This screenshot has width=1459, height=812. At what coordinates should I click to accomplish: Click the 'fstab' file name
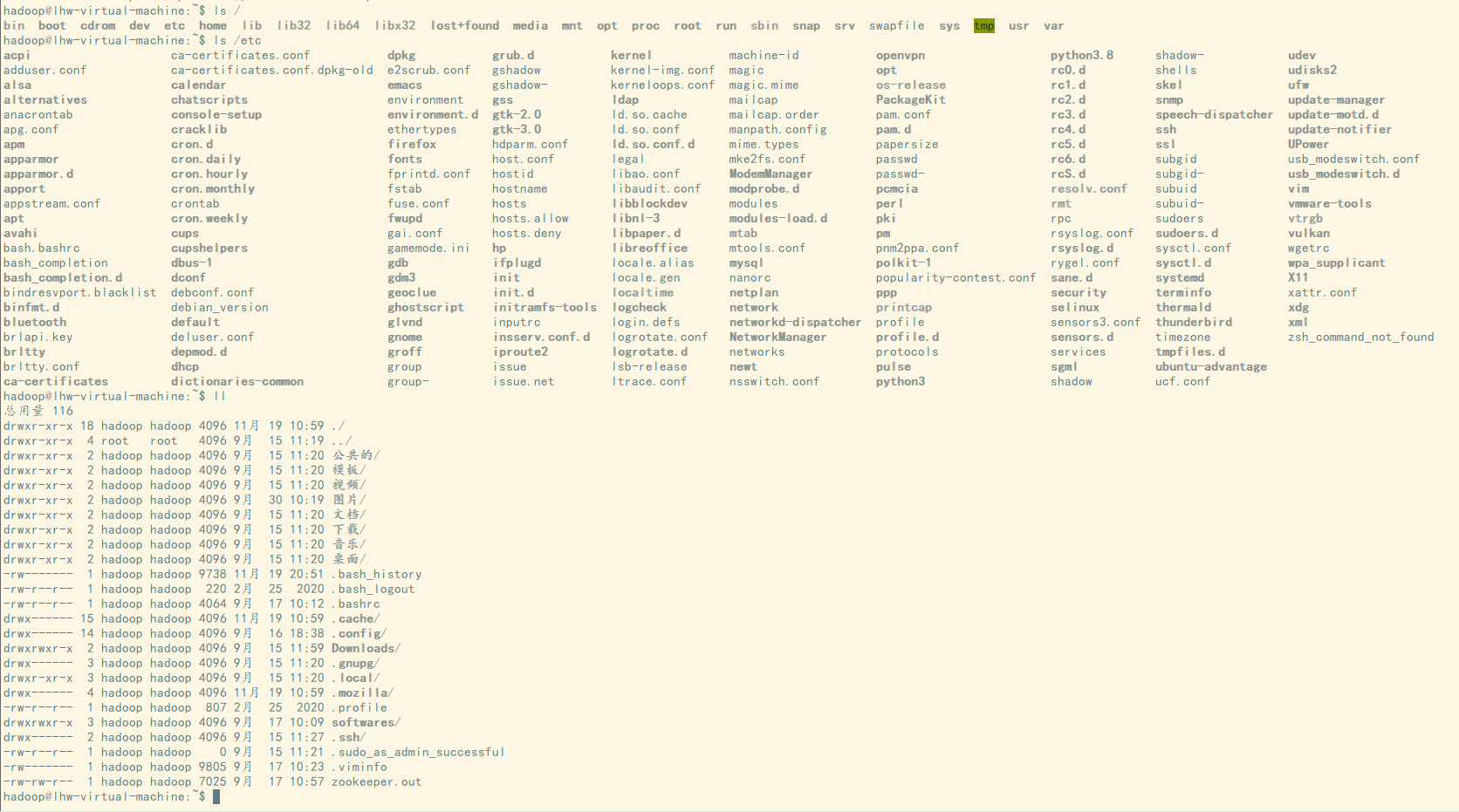[x=405, y=189]
